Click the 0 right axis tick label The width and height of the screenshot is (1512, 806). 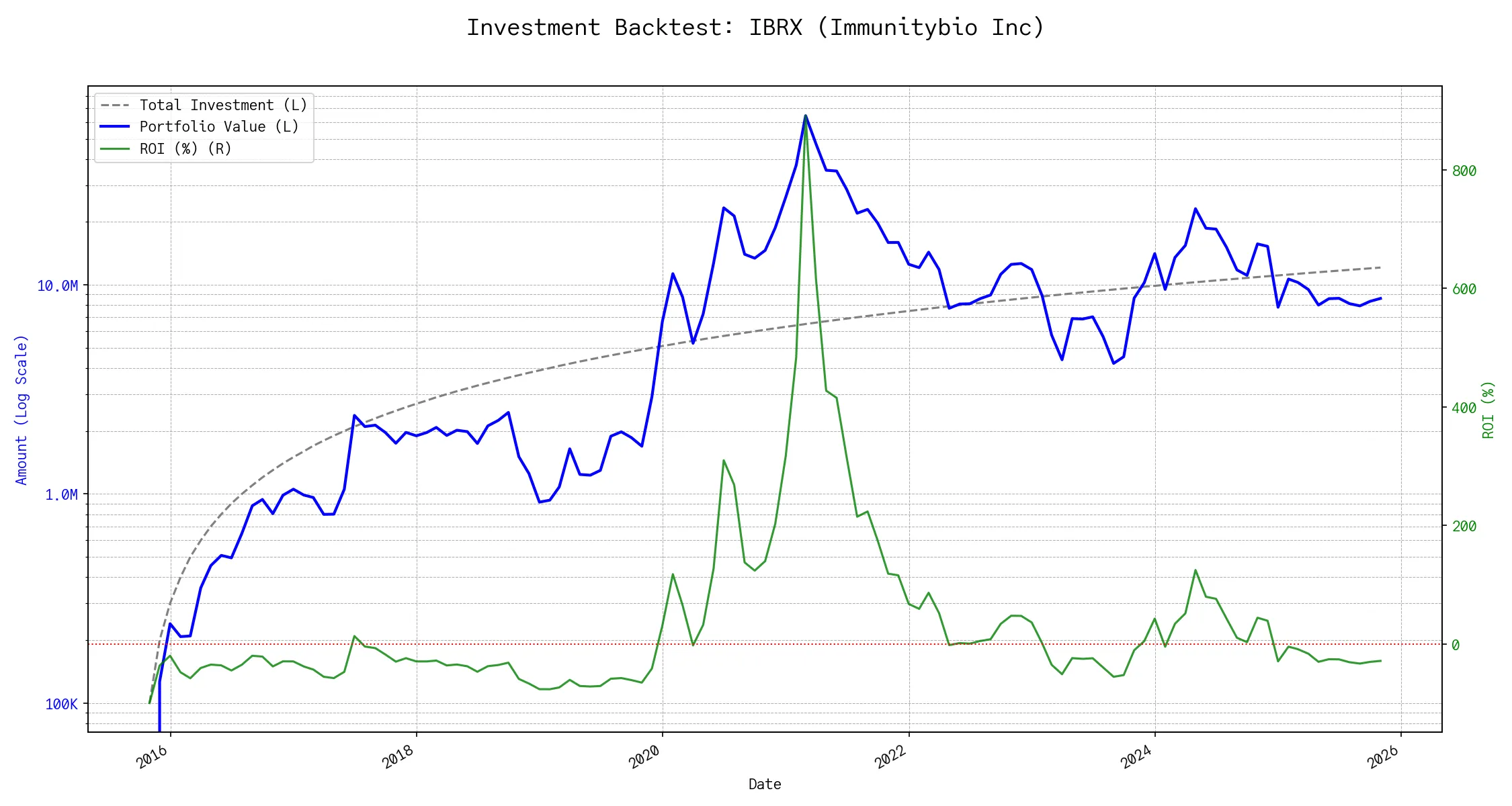click(x=1456, y=645)
